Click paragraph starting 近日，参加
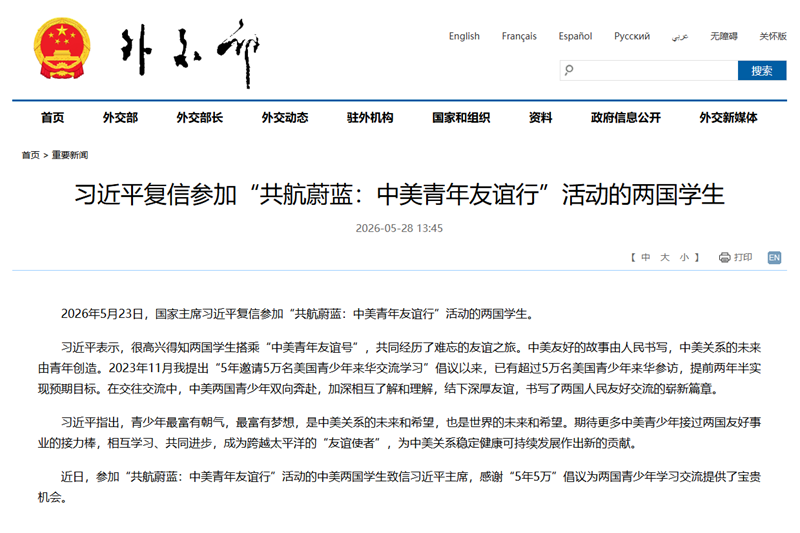The image size is (800, 533). (399, 487)
